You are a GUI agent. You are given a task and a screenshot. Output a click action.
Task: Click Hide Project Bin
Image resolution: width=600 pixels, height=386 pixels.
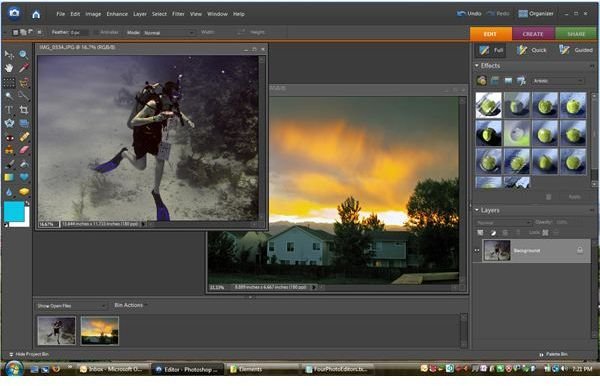pyautogui.click(x=29, y=355)
